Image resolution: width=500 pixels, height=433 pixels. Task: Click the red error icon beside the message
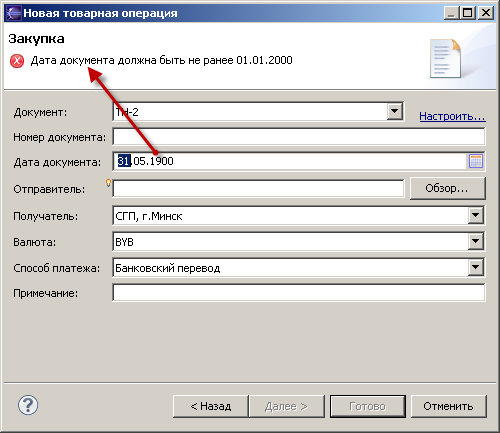point(17,61)
